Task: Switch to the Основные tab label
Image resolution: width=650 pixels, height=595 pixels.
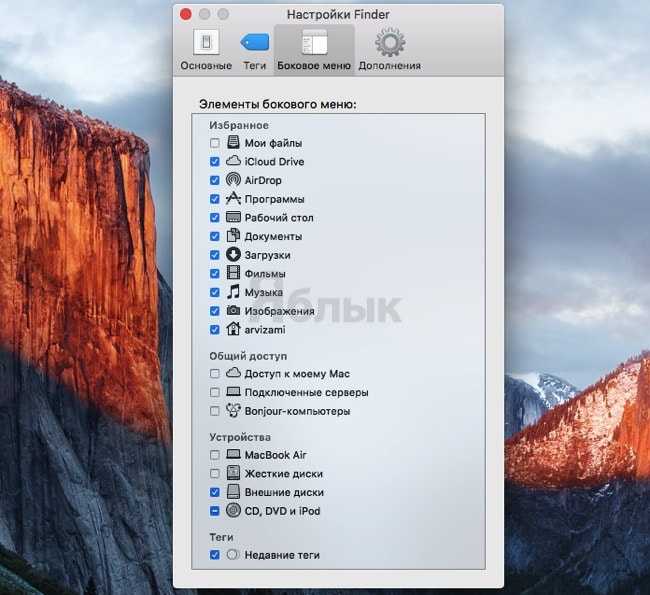Action: (206, 66)
